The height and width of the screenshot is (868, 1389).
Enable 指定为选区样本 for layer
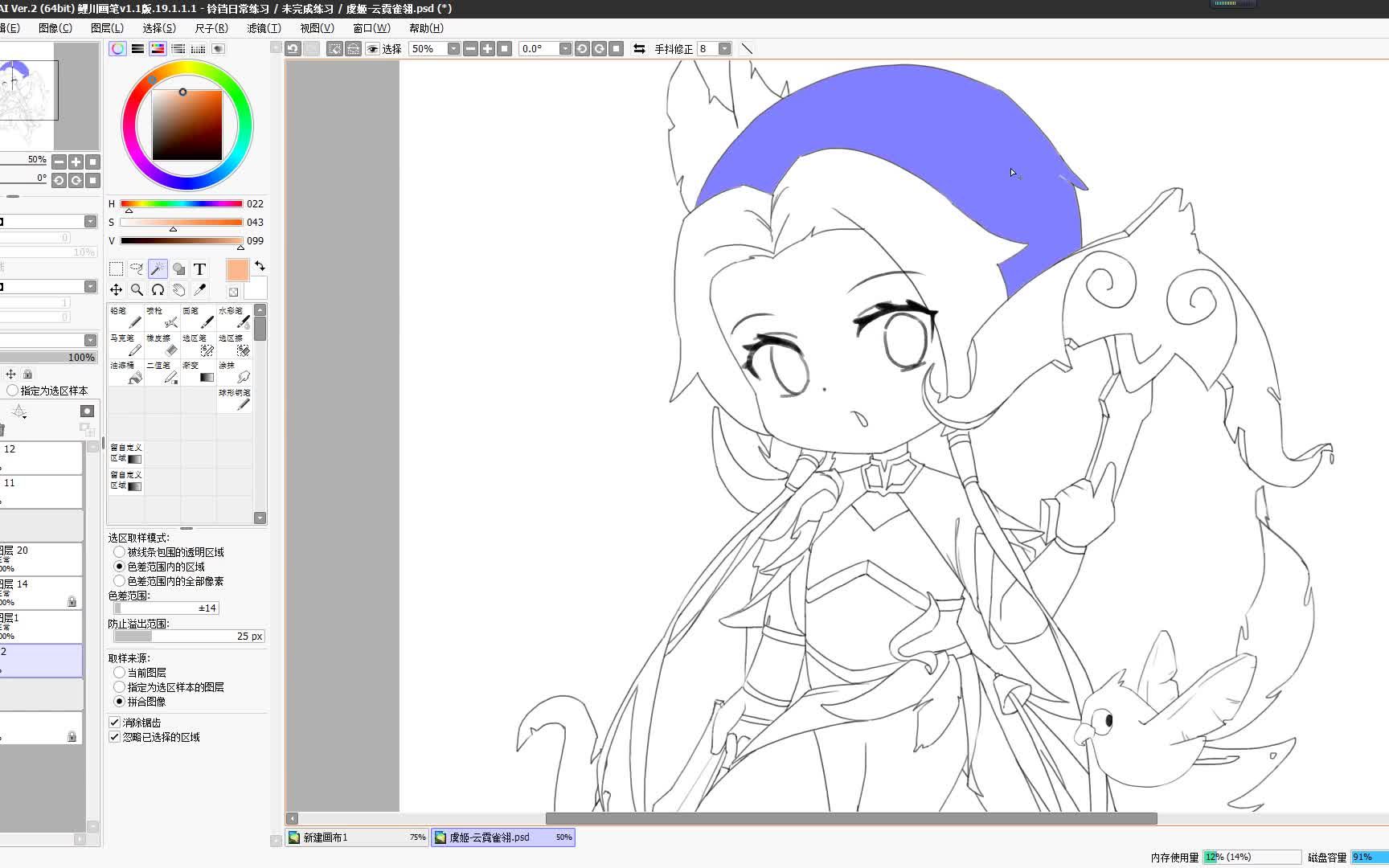pyautogui.click(x=13, y=391)
